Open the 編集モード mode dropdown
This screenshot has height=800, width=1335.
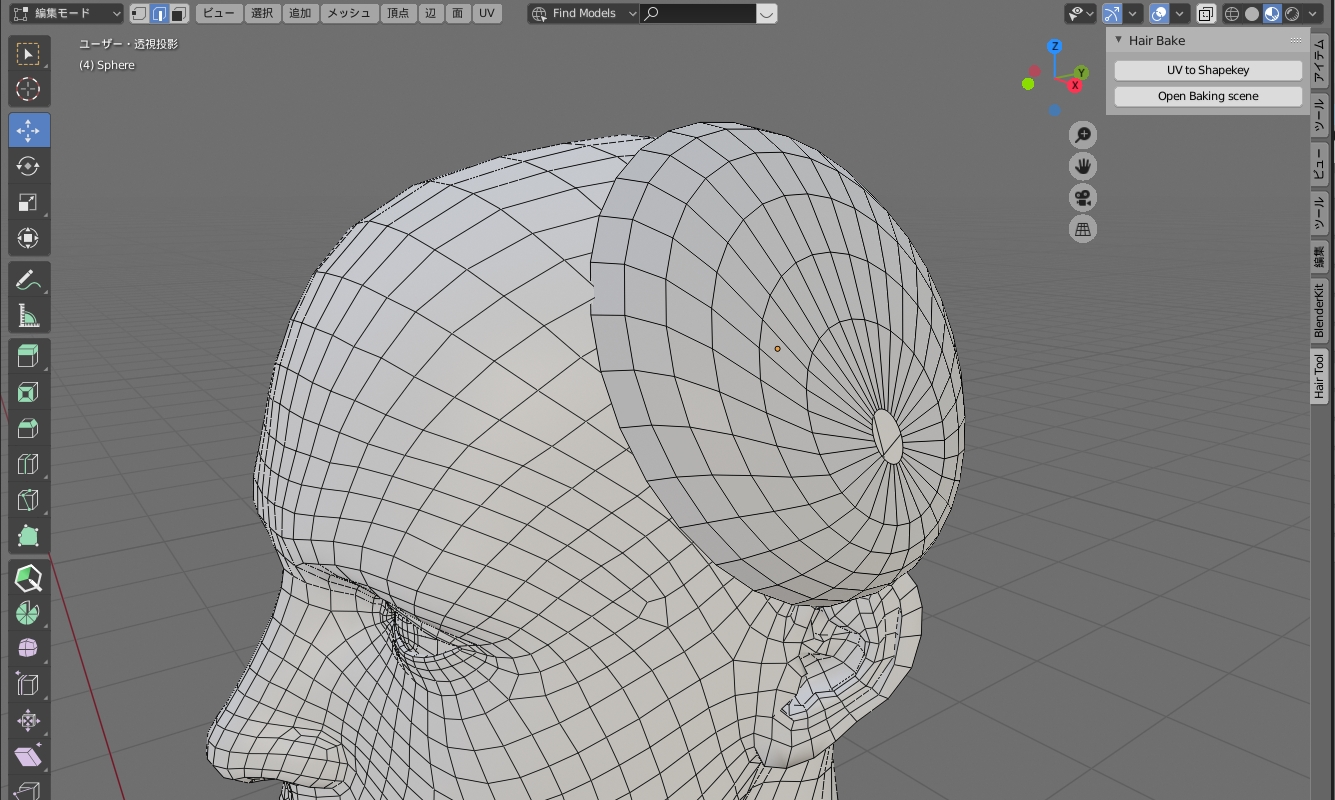[x=67, y=14]
